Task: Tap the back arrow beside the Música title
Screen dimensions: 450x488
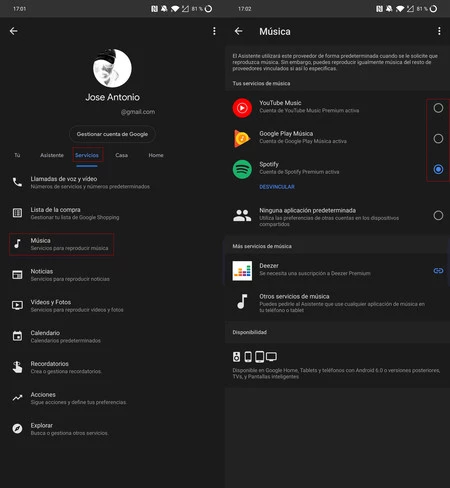Action: click(239, 31)
